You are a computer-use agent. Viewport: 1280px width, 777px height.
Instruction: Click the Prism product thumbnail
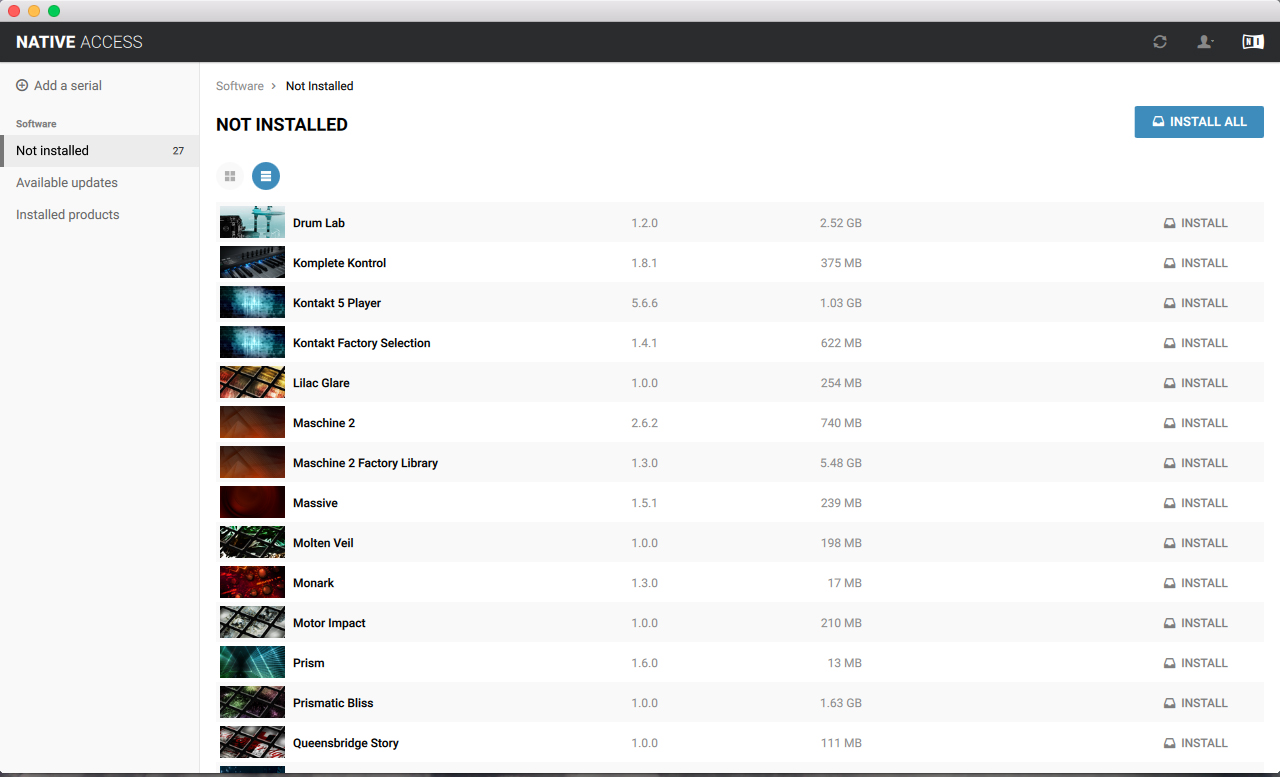pyautogui.click(x=252, y=663)
